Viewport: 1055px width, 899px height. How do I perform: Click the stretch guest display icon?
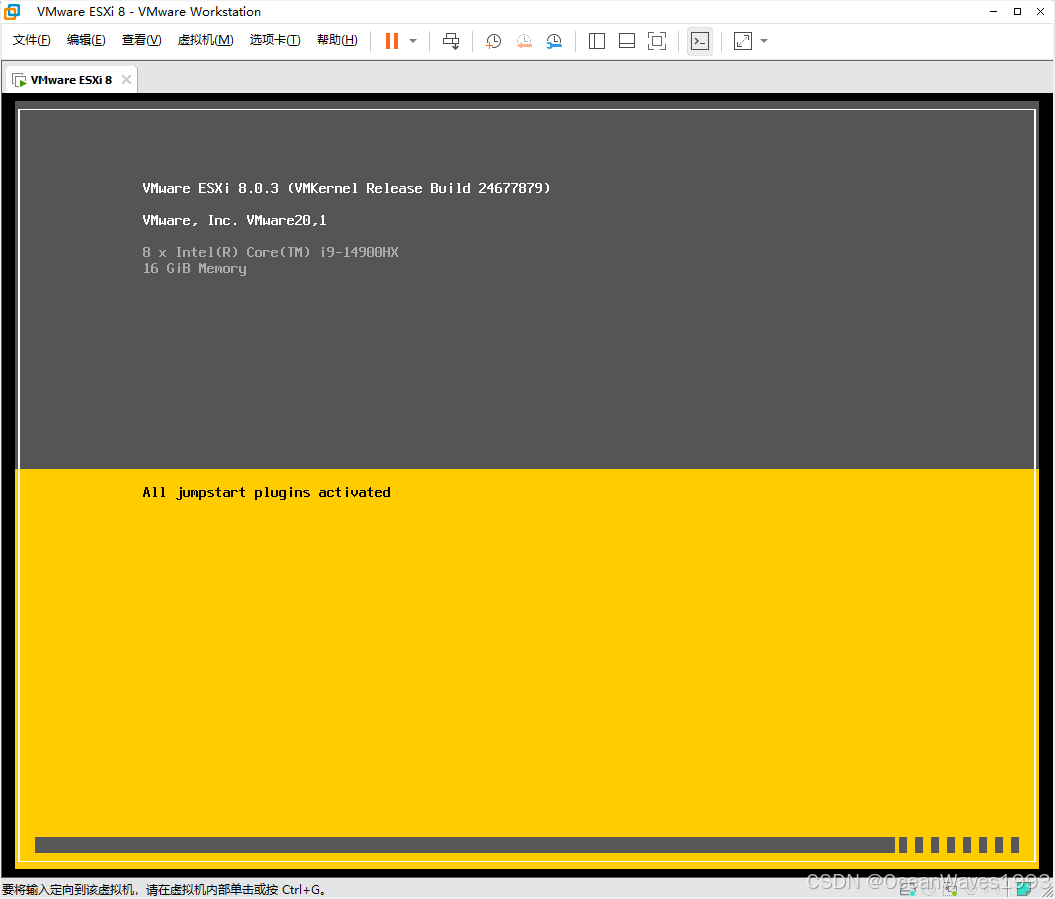click(743, 41)
